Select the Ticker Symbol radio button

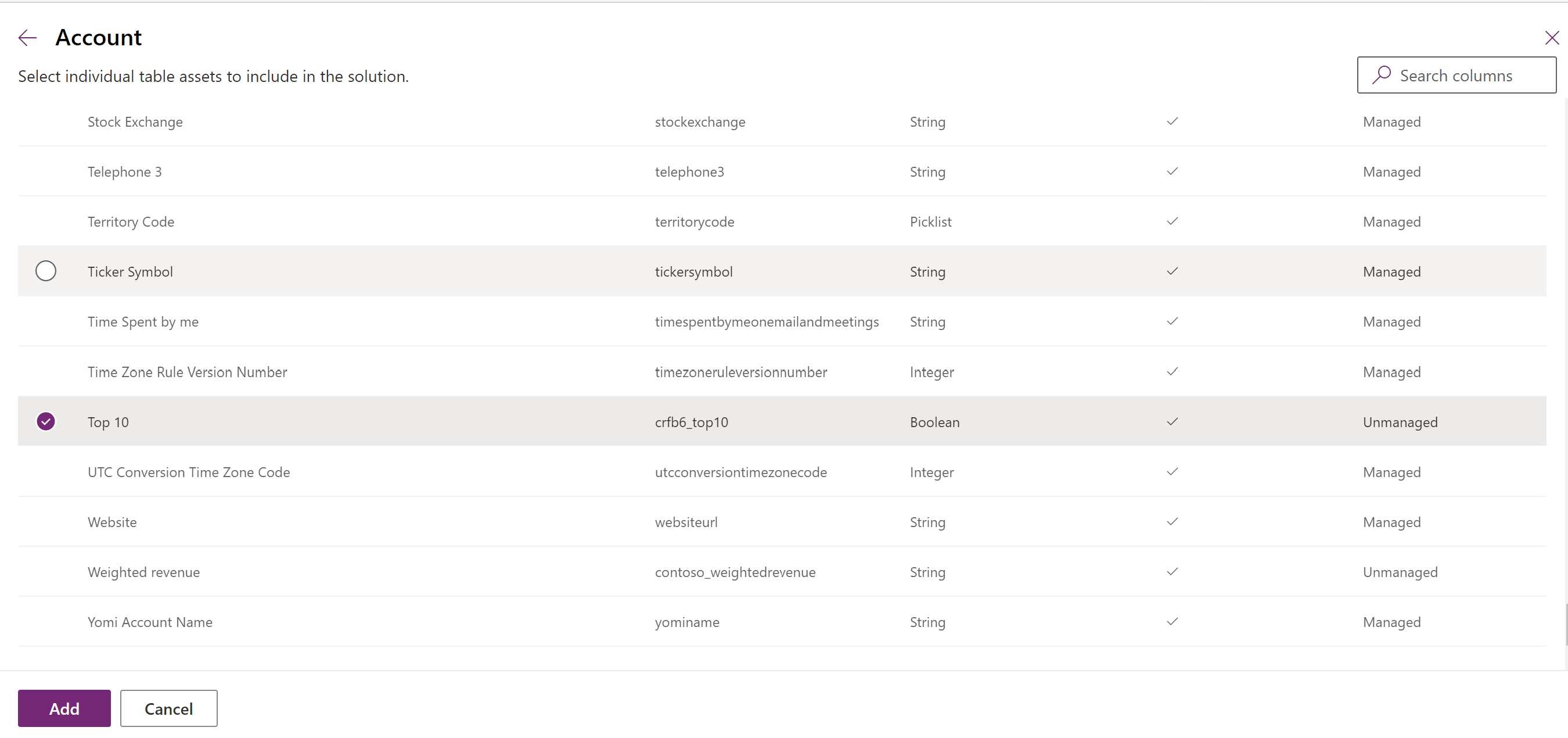click(46, 271)
